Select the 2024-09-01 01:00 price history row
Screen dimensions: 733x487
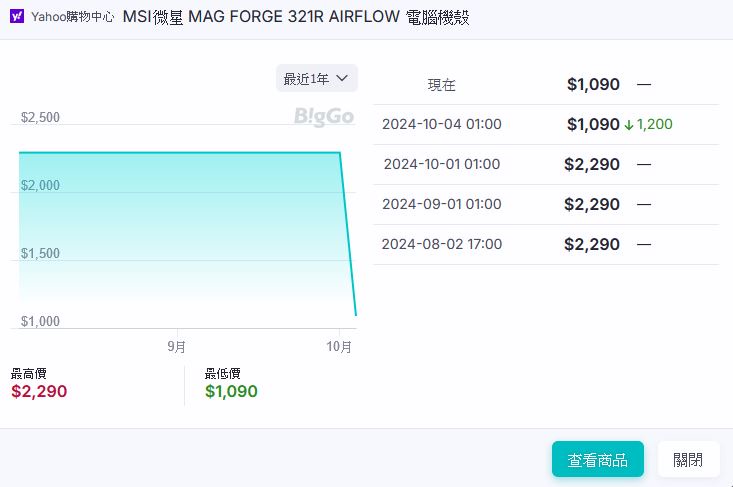(x=545, y=204)
